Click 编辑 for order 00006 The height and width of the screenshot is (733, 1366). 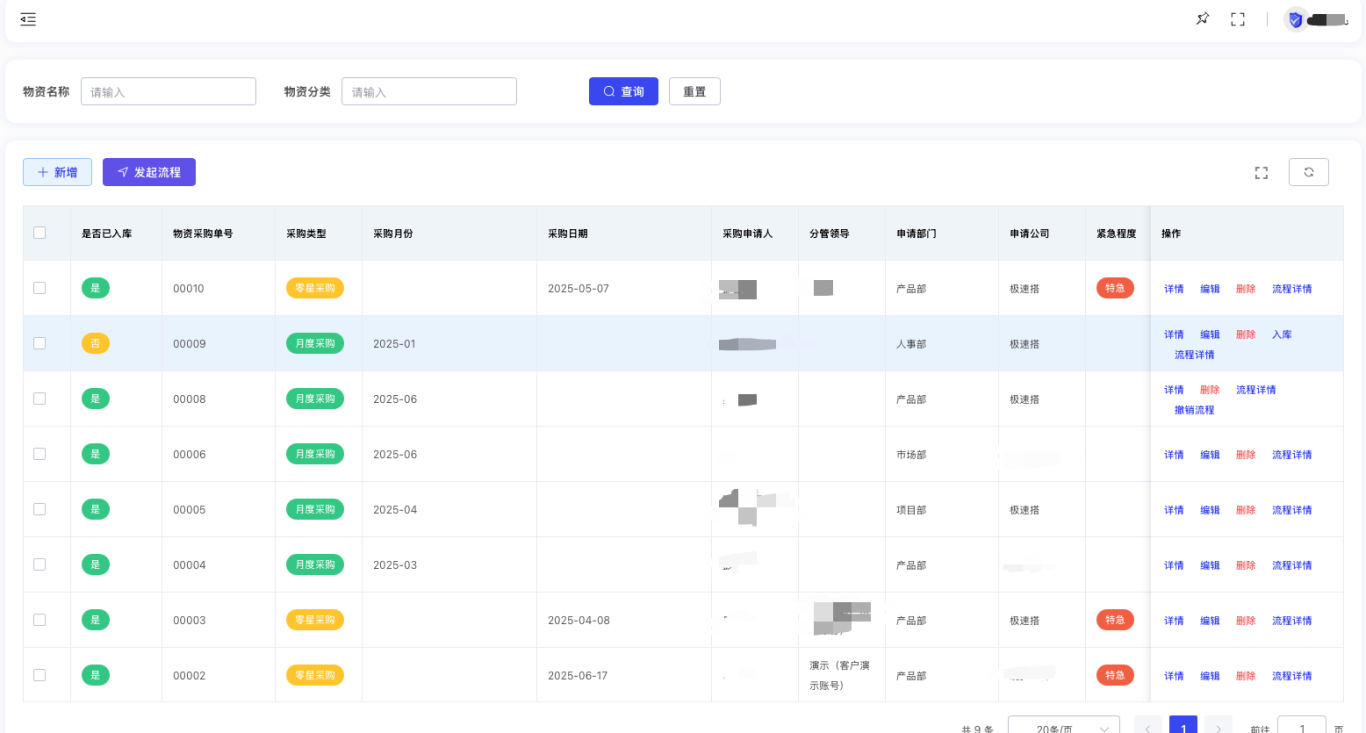(x=1210, y=455)
